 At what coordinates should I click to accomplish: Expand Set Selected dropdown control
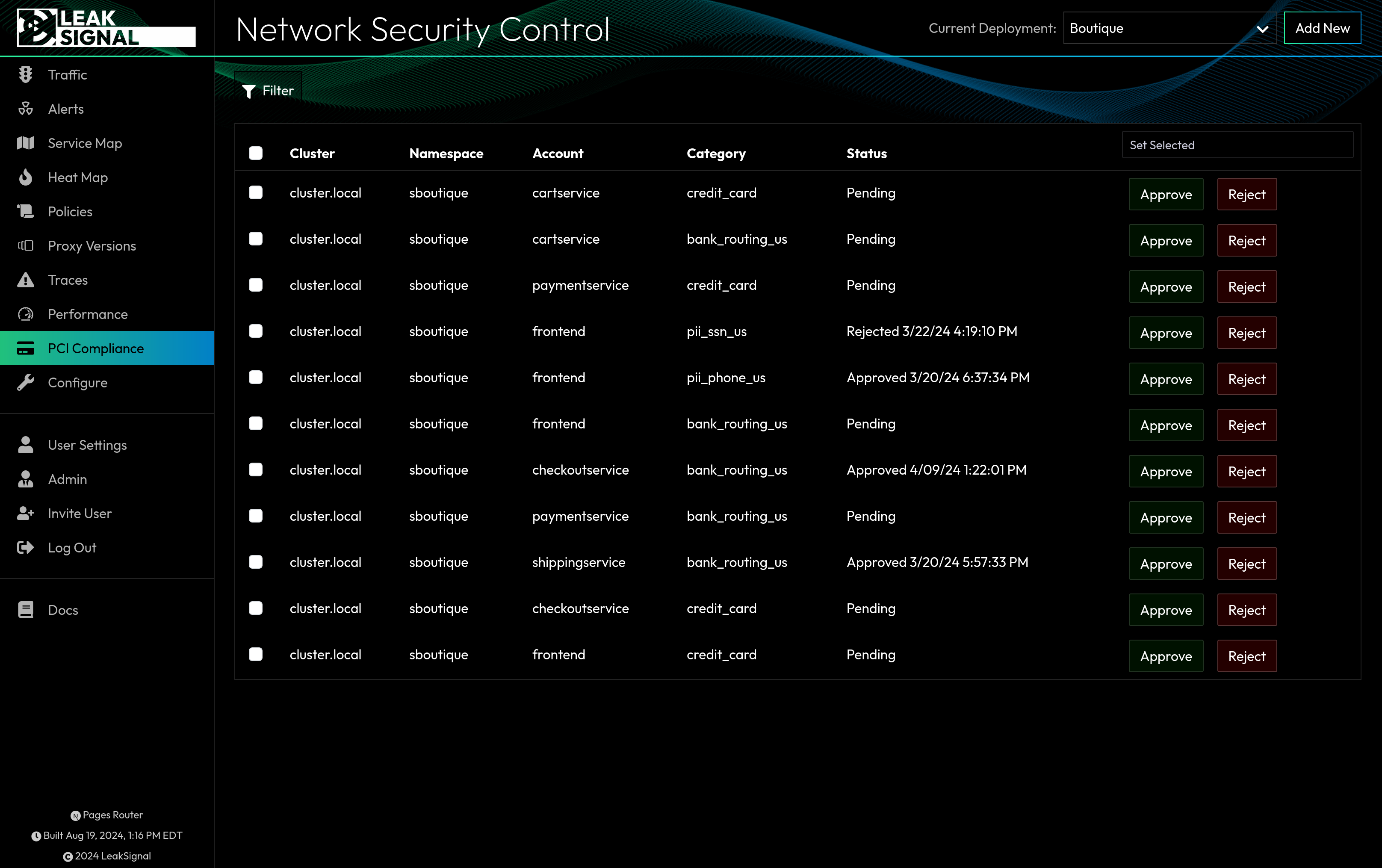coord(1237,145)
